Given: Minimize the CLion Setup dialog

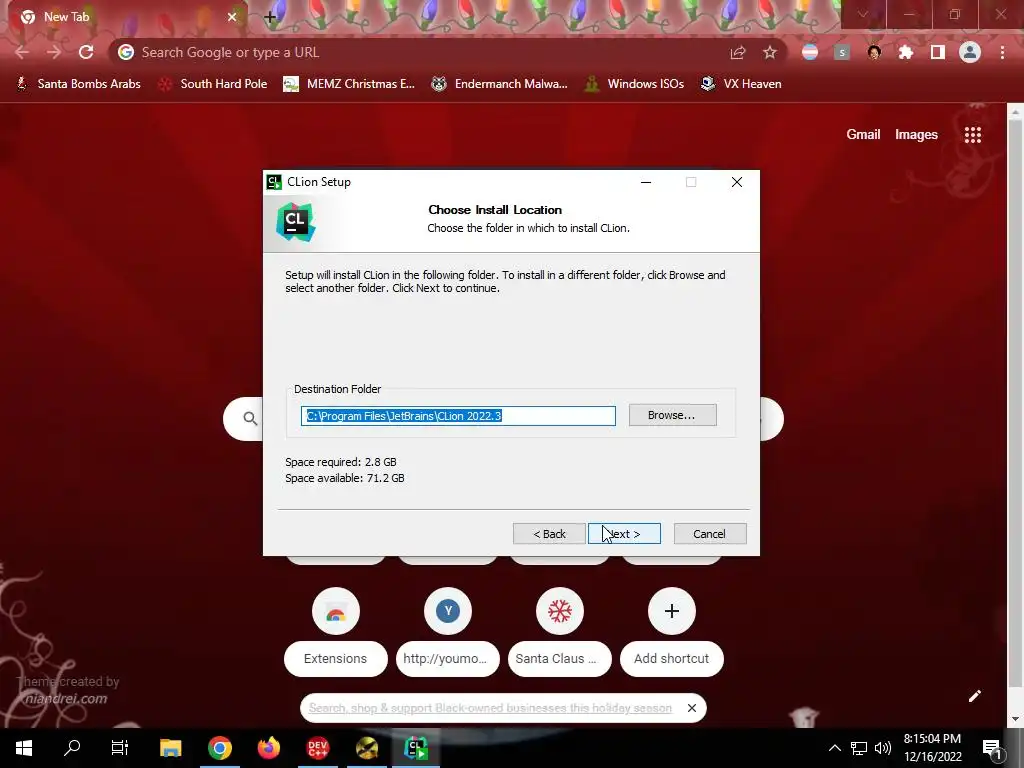Looking at the screenshot, I should point(646,182).
